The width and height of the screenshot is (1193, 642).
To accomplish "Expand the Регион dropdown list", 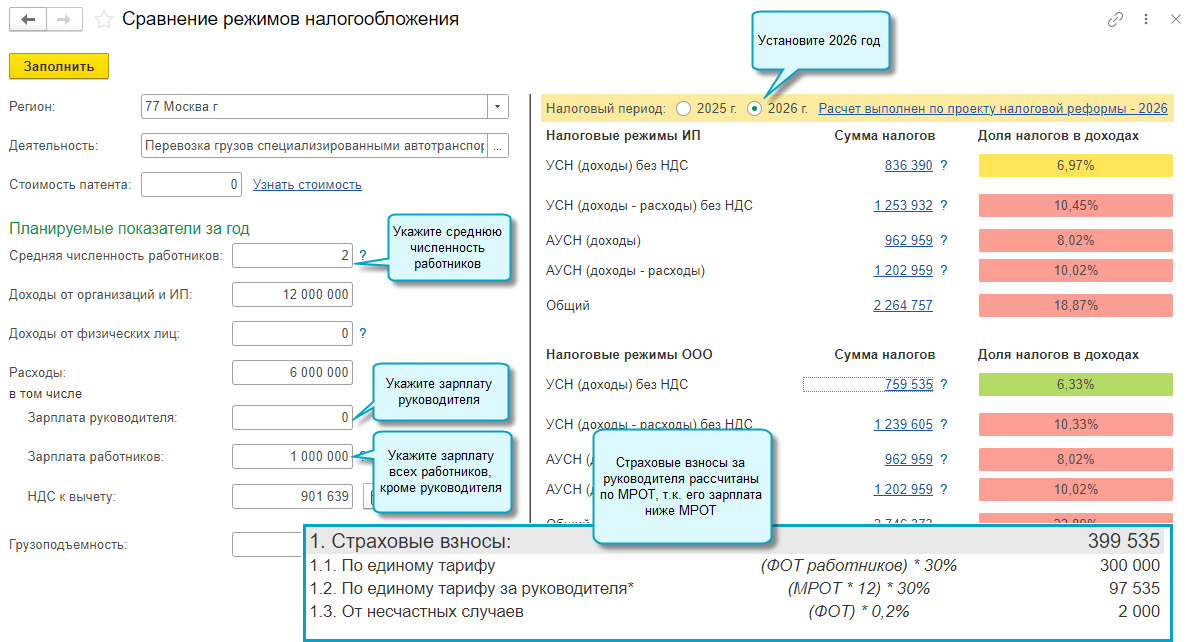I will click(497, 106).
